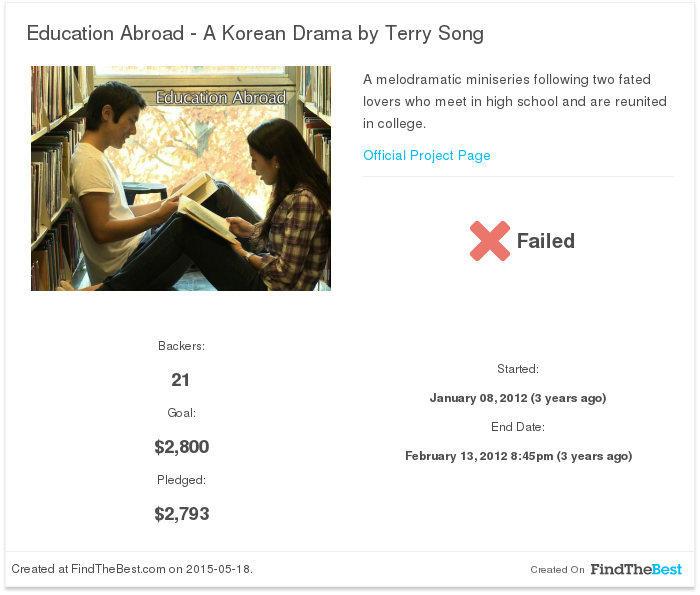Click the End Date: label
The width and height of the screenshot is (700, 595).
pos(518,427)
